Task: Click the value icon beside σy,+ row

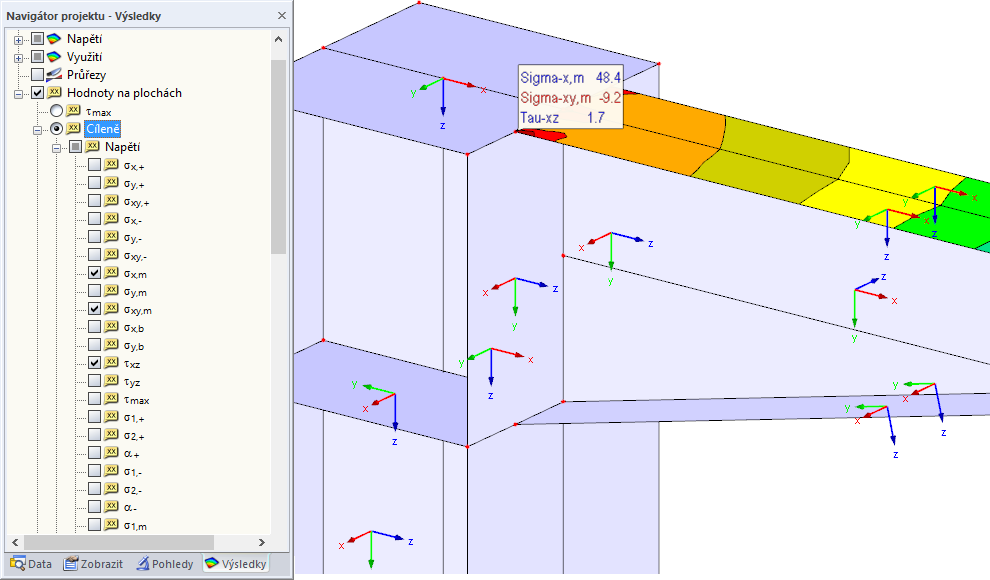Action: 111,183
